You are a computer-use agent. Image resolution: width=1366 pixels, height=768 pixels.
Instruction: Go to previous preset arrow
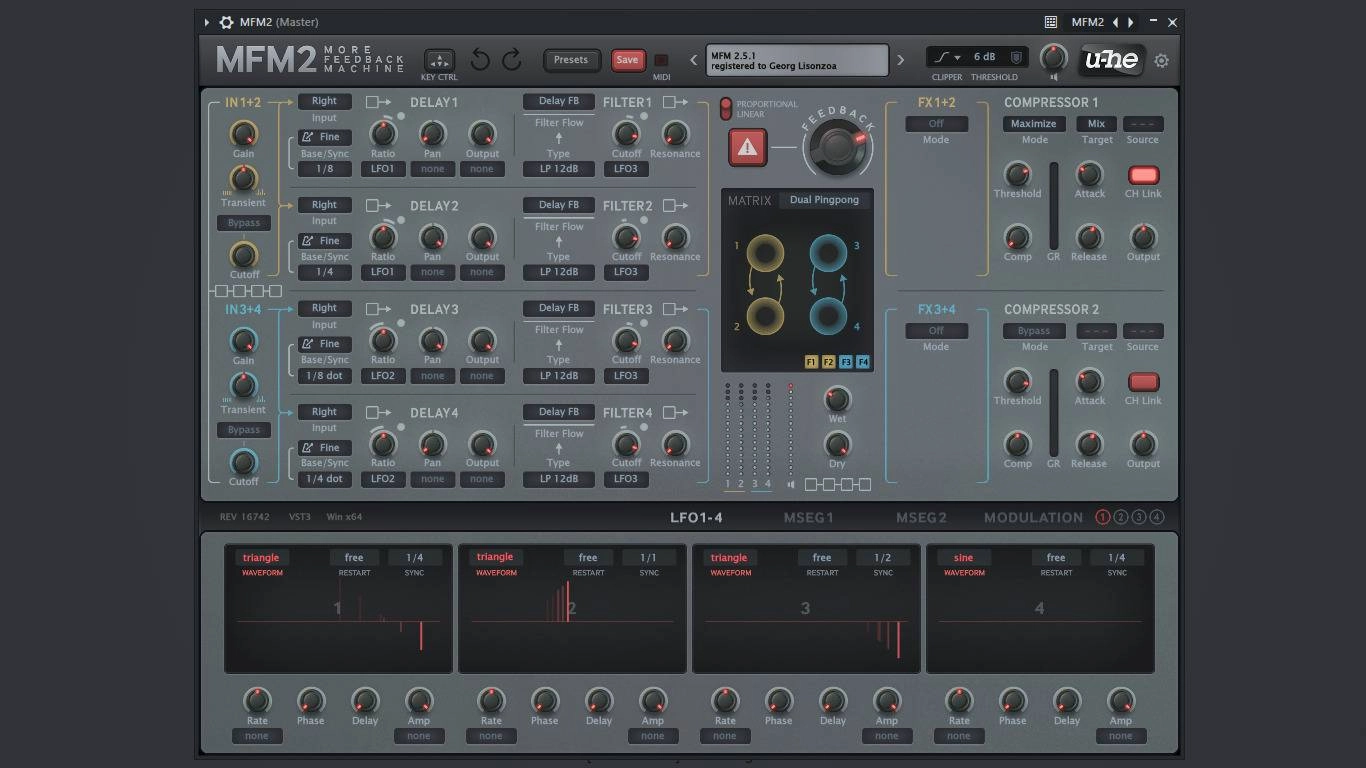pos(693,60)
